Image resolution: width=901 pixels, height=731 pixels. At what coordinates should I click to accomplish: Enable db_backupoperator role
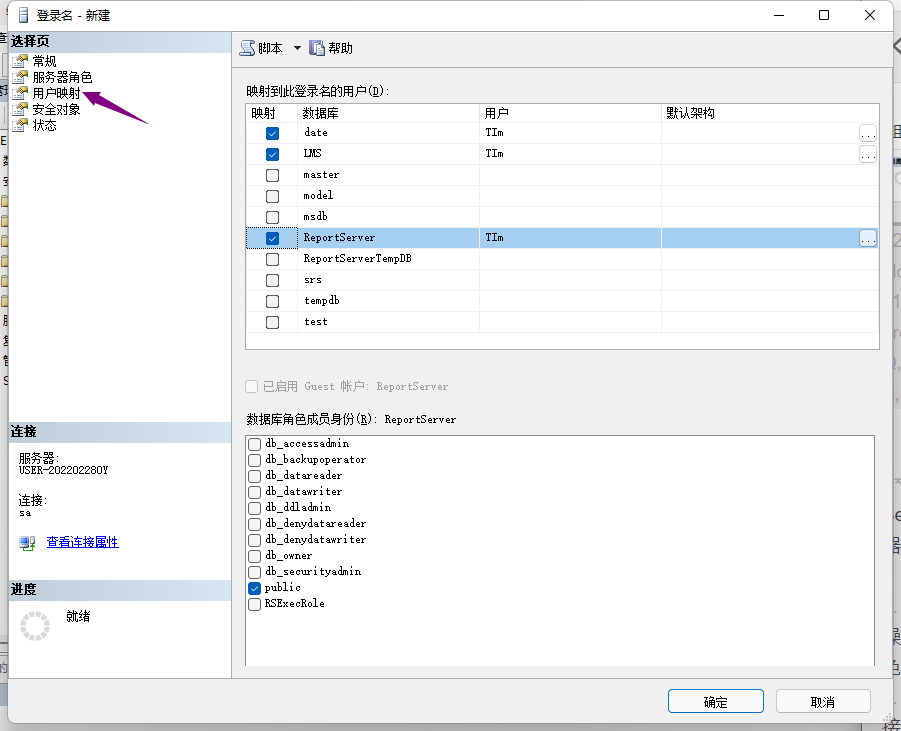(x=255, y=460)
